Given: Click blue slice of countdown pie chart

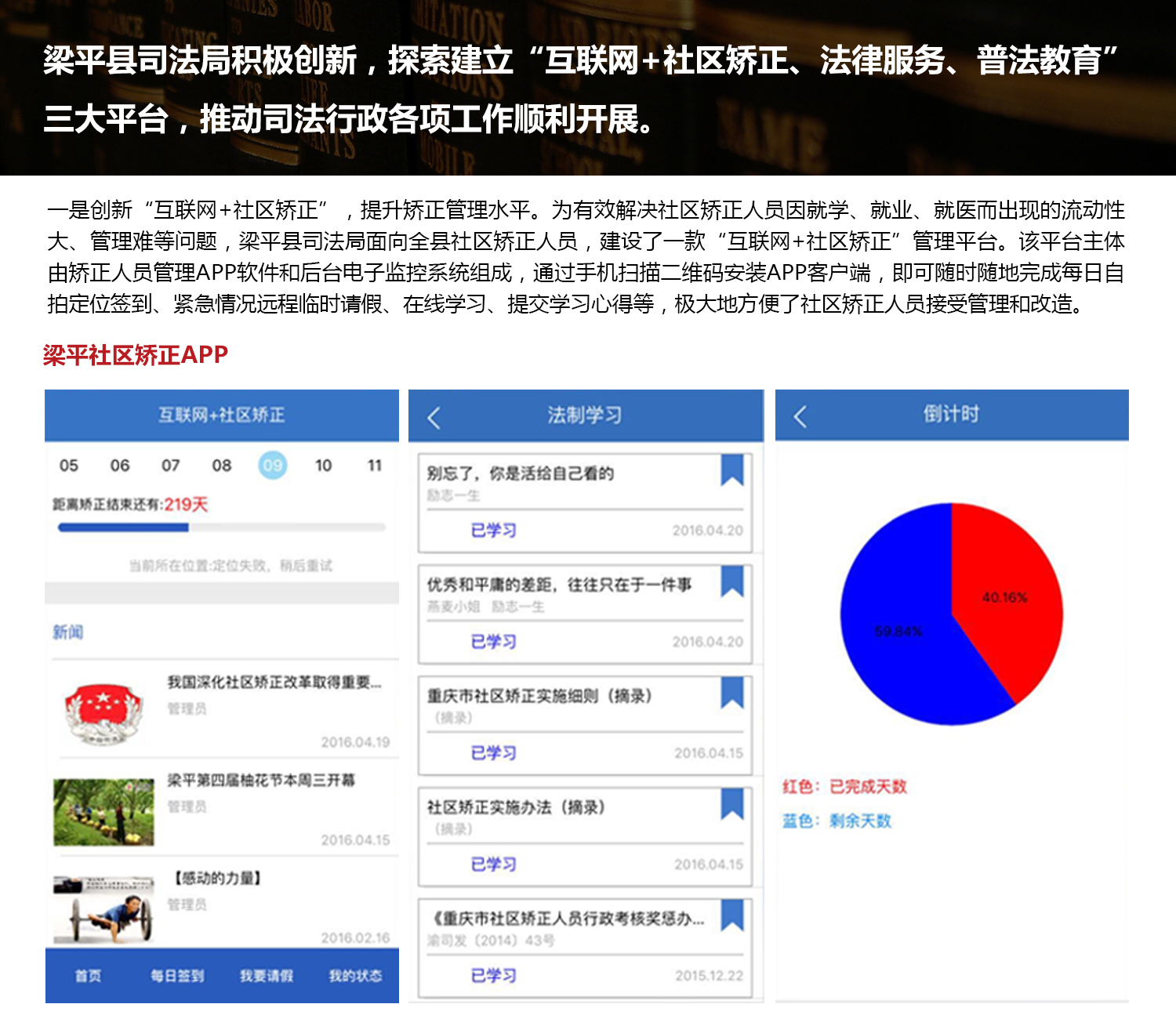Looking at the screenshot, I should 898,631.
